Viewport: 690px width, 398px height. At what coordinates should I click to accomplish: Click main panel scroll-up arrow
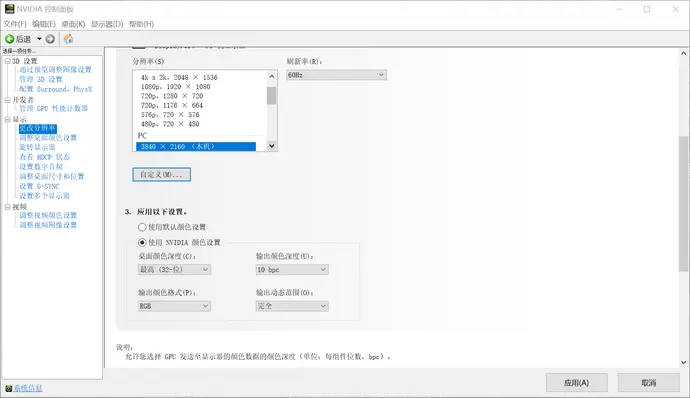pos(683,53)
